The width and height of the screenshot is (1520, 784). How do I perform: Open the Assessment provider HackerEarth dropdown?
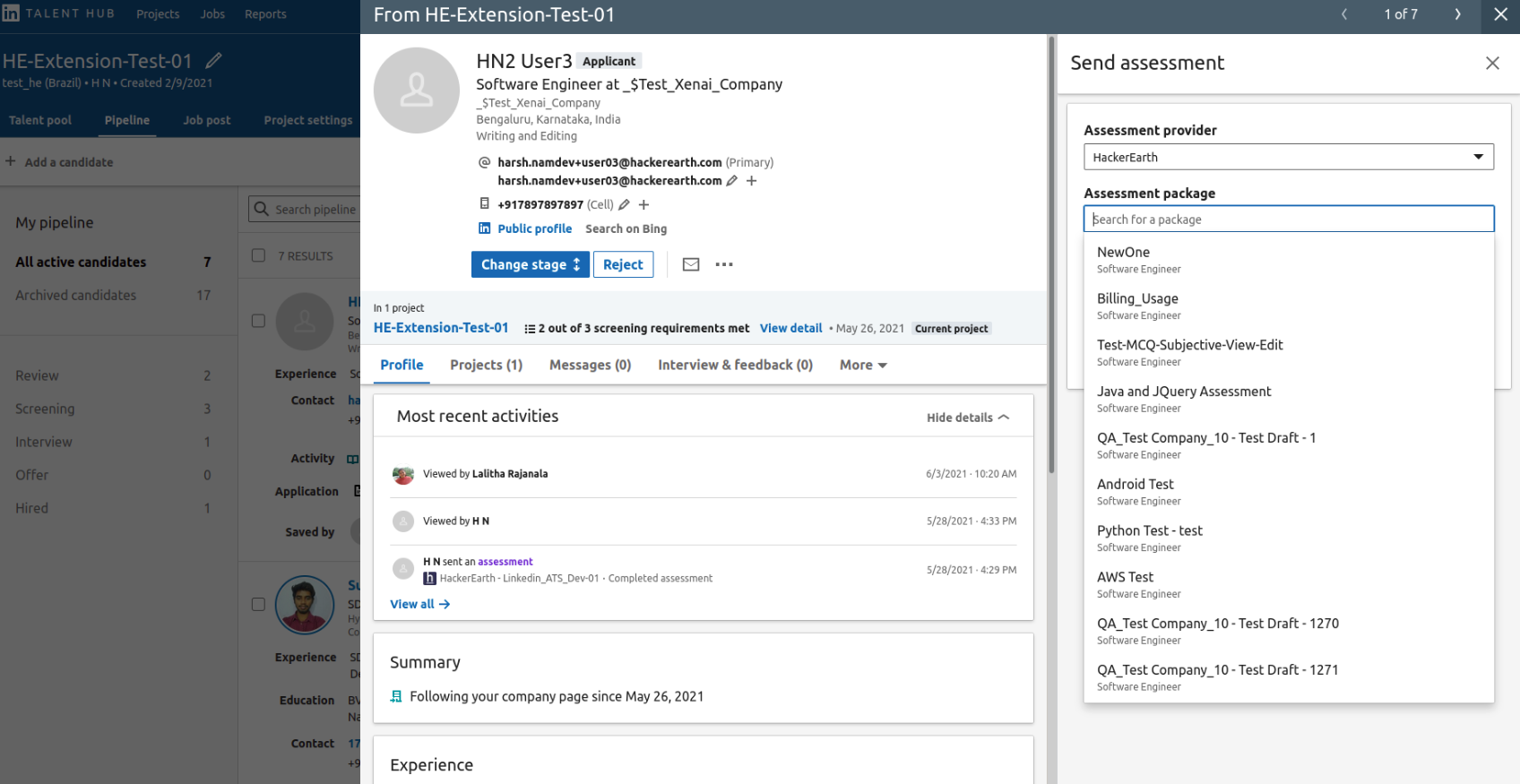[x=1289, y=157]
